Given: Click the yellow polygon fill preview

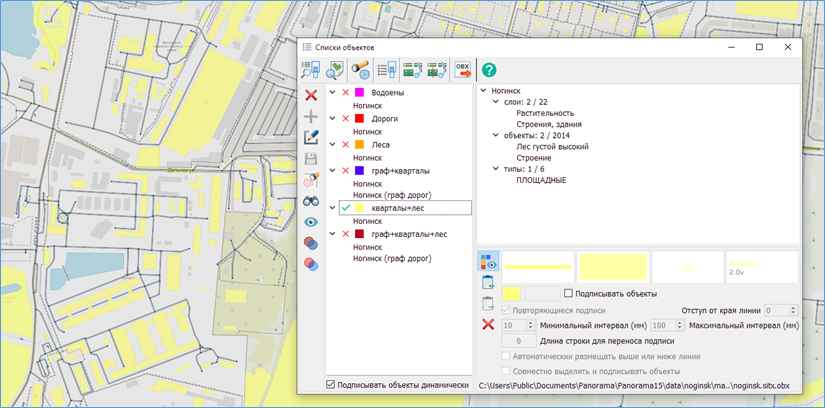Looking at the screenshot, I should point(612,267).
